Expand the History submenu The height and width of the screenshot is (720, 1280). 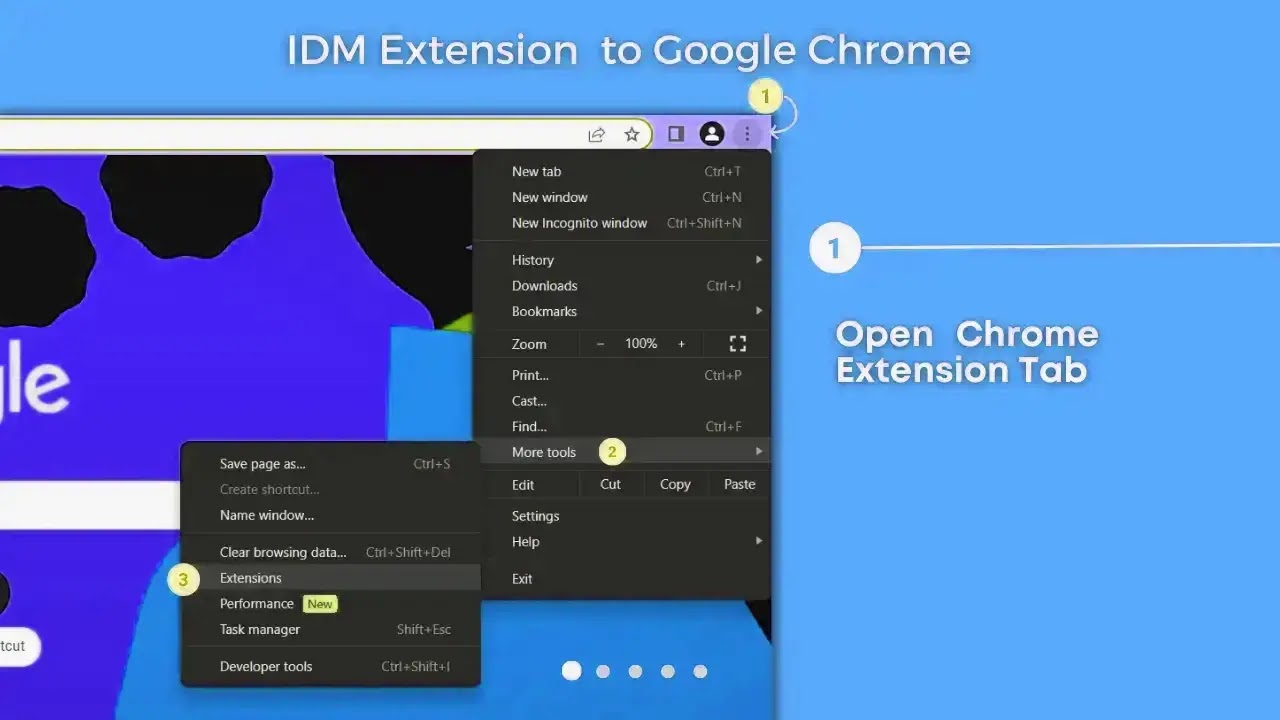point(622,260)
